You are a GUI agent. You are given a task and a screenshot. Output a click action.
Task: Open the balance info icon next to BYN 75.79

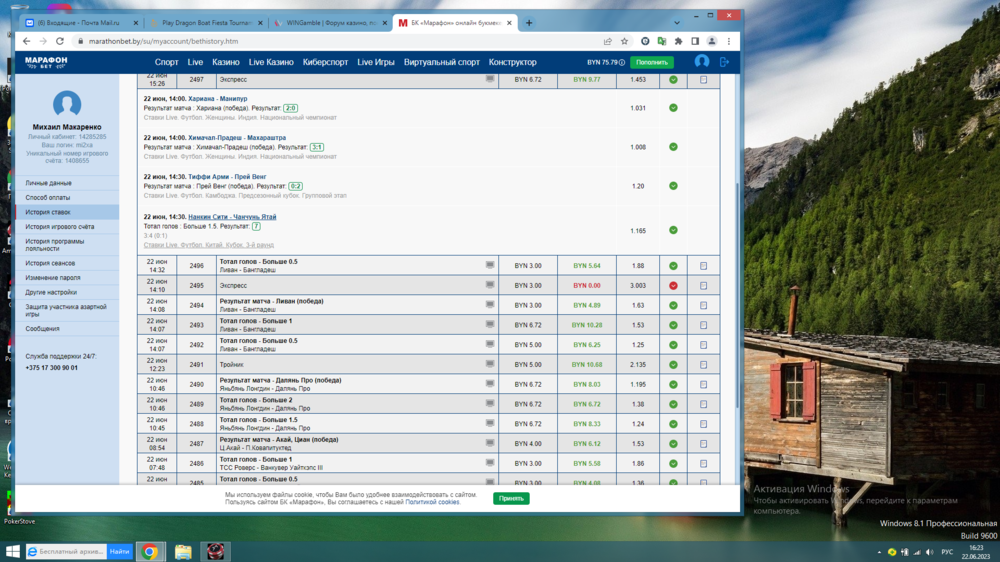point(621,62)
